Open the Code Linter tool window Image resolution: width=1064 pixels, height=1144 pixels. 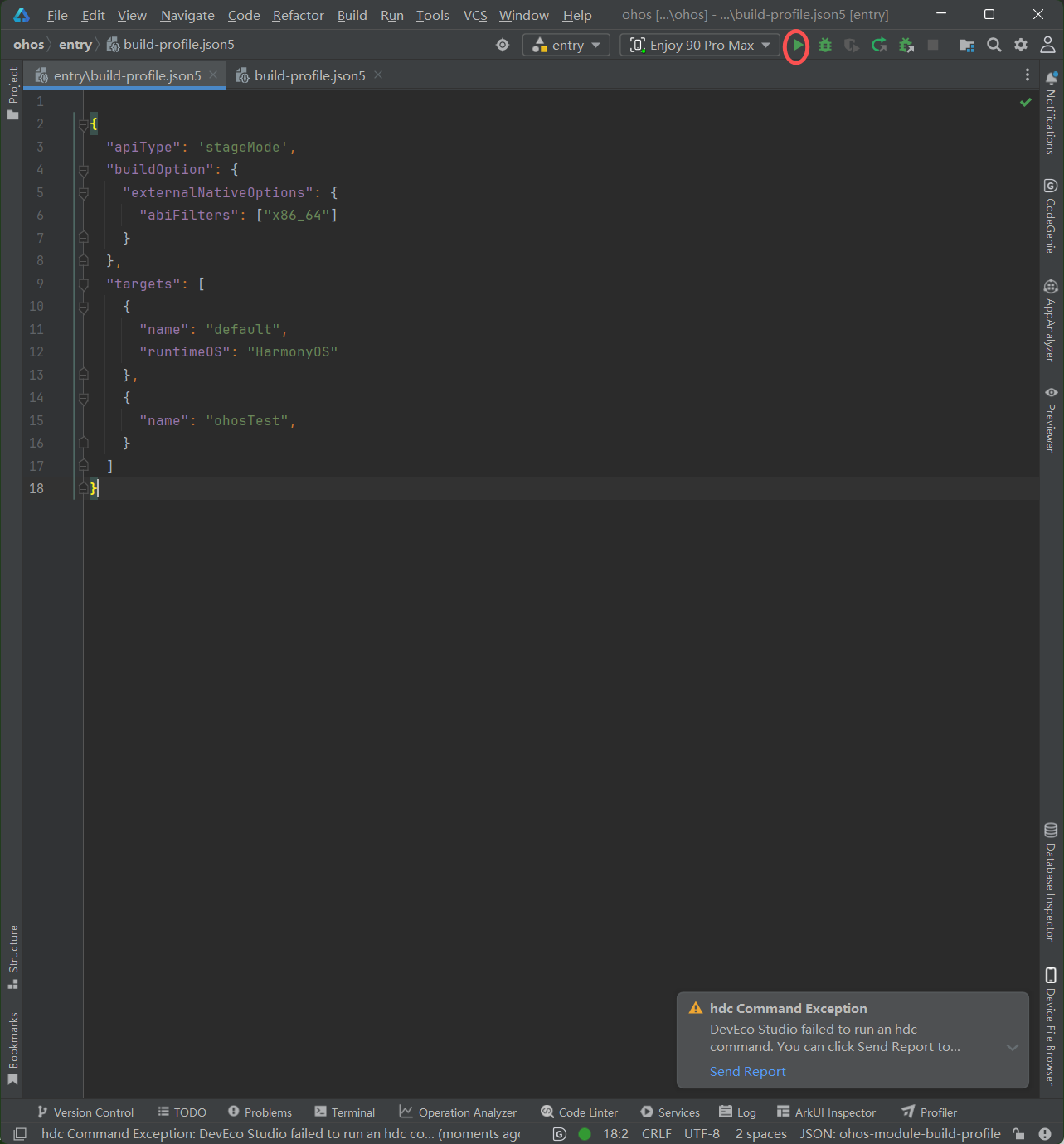pos(580,1112)
